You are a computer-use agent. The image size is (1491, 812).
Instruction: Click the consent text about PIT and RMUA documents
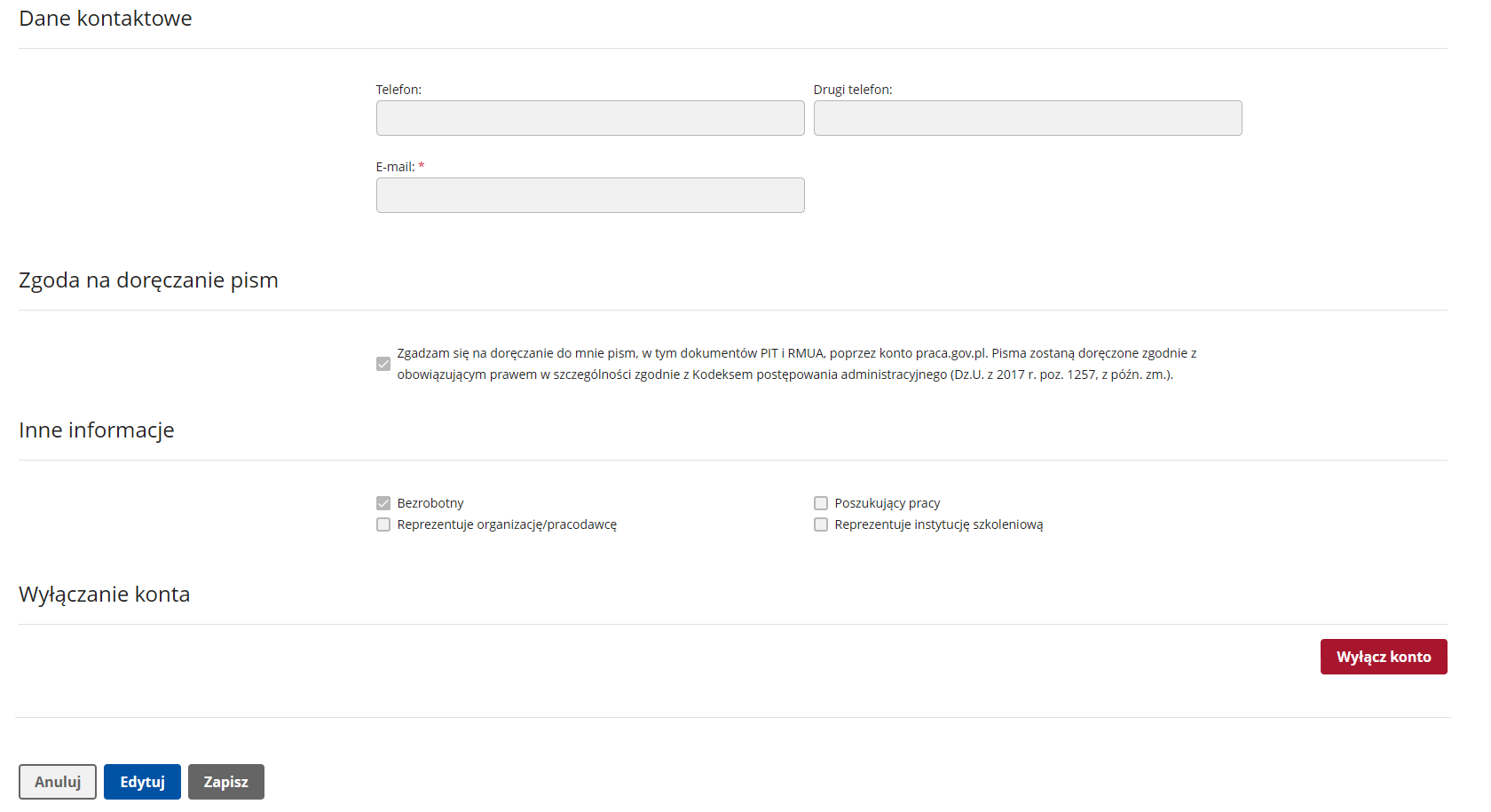coord(796,364)
